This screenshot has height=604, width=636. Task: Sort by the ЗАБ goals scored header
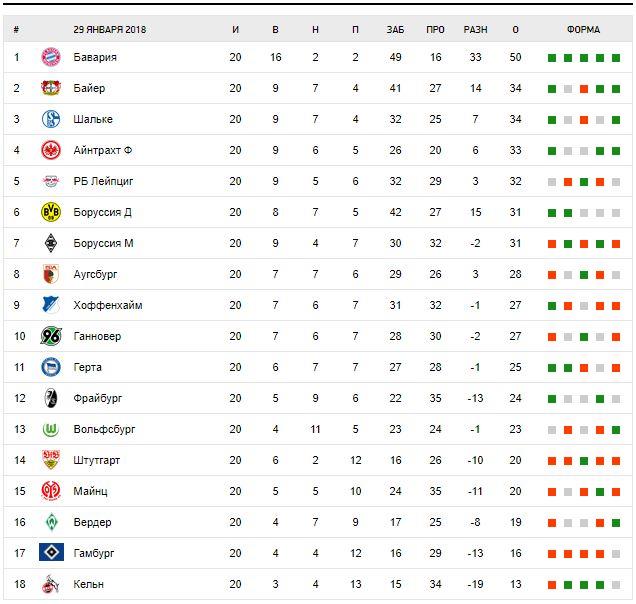click(x=395, y=30)
